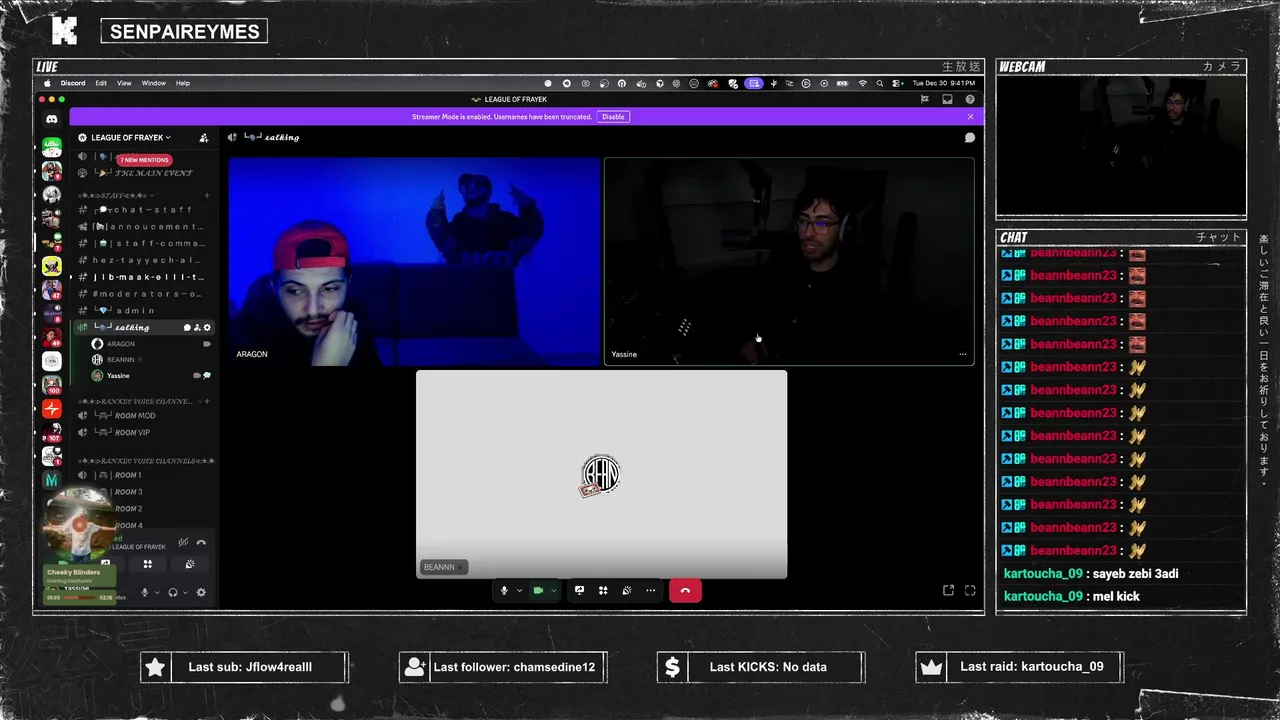The height and width of the screenshot is (720, 1280).
Task: Click the yellow server icon in server list
Action: (x=52, y=266)
